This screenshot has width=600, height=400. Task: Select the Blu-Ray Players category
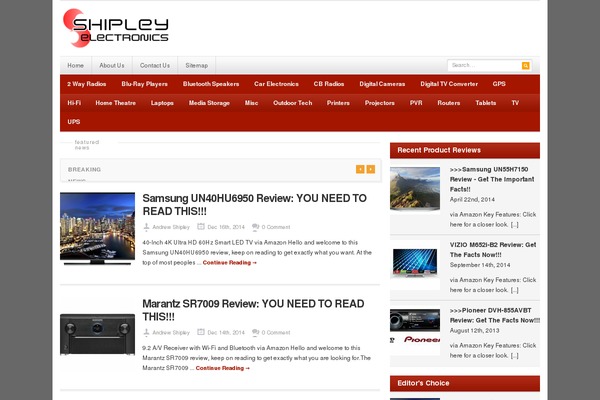click(x=144, y=84)
